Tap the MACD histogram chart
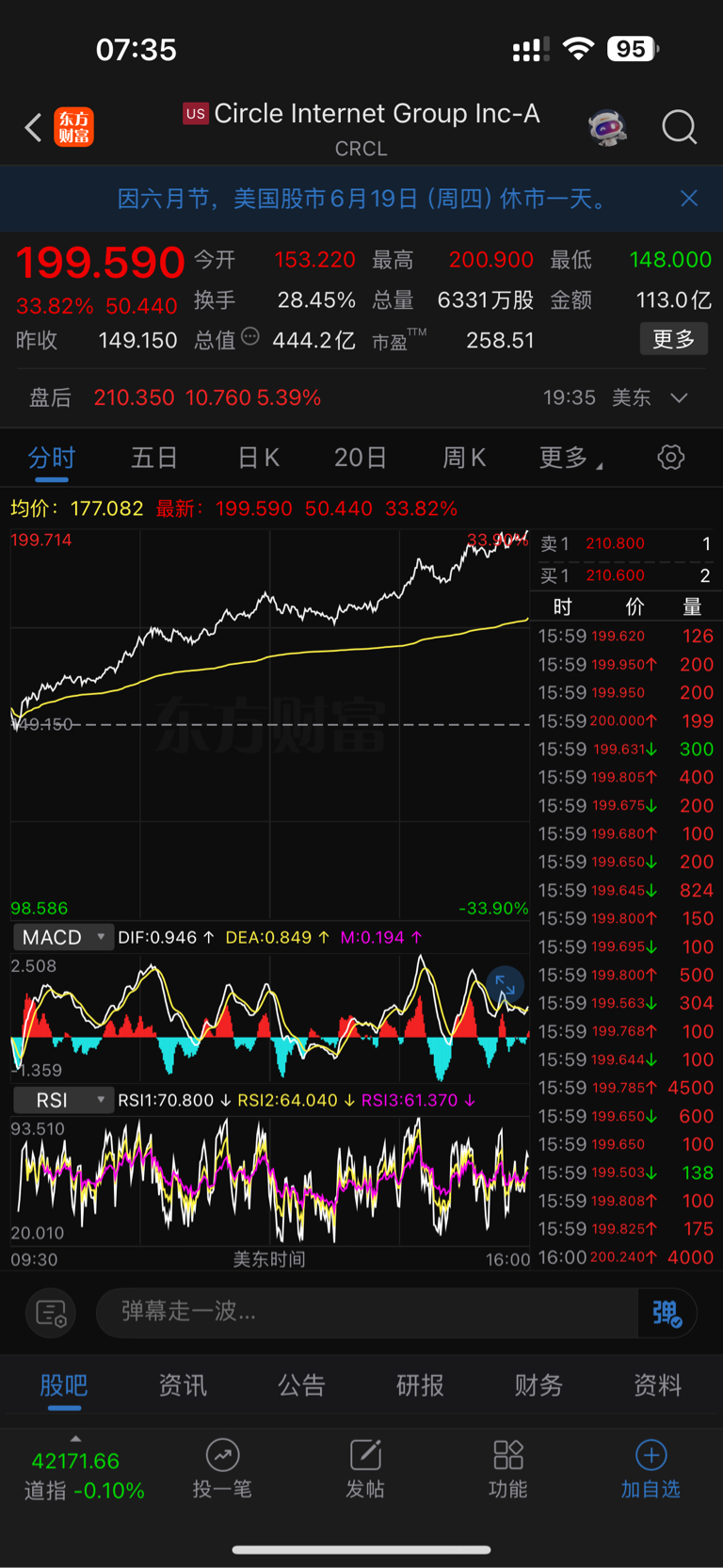Screen dimensions: 723x1568 pos(270,1017)
